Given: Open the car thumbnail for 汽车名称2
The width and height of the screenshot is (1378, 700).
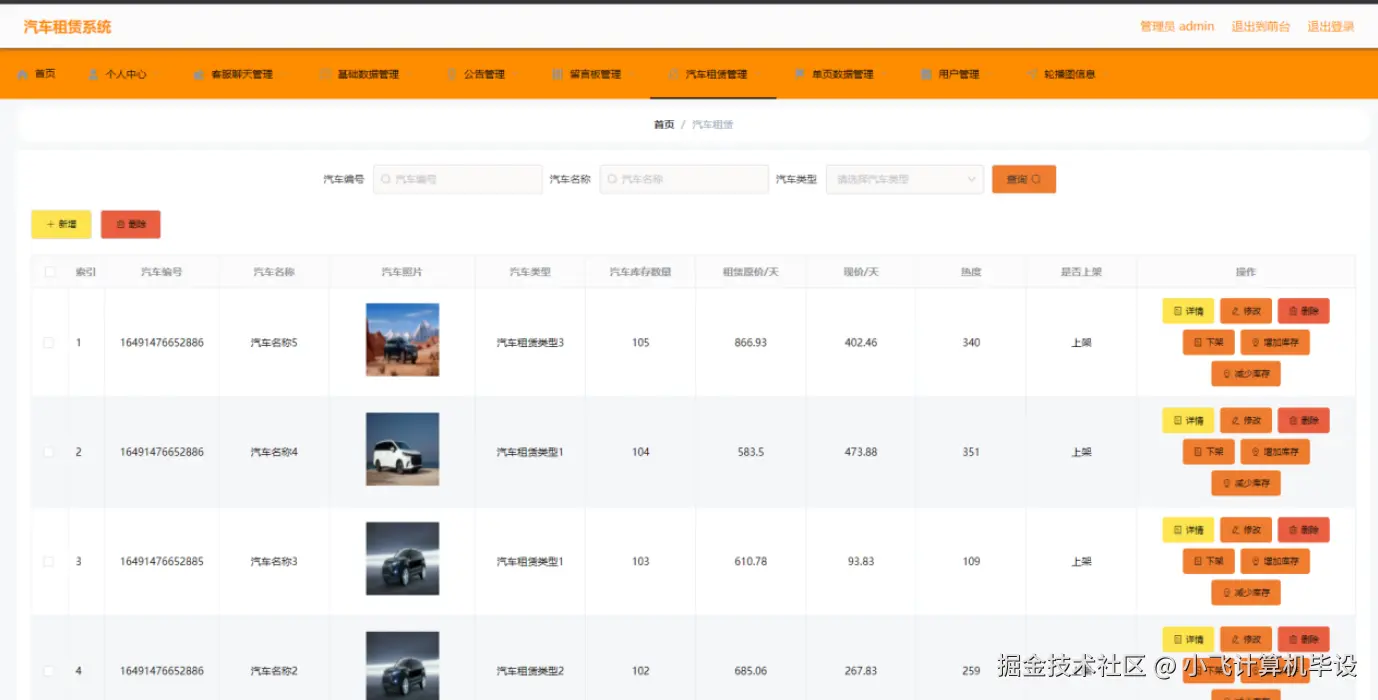Looking at the screenshot, I should 402,666.
